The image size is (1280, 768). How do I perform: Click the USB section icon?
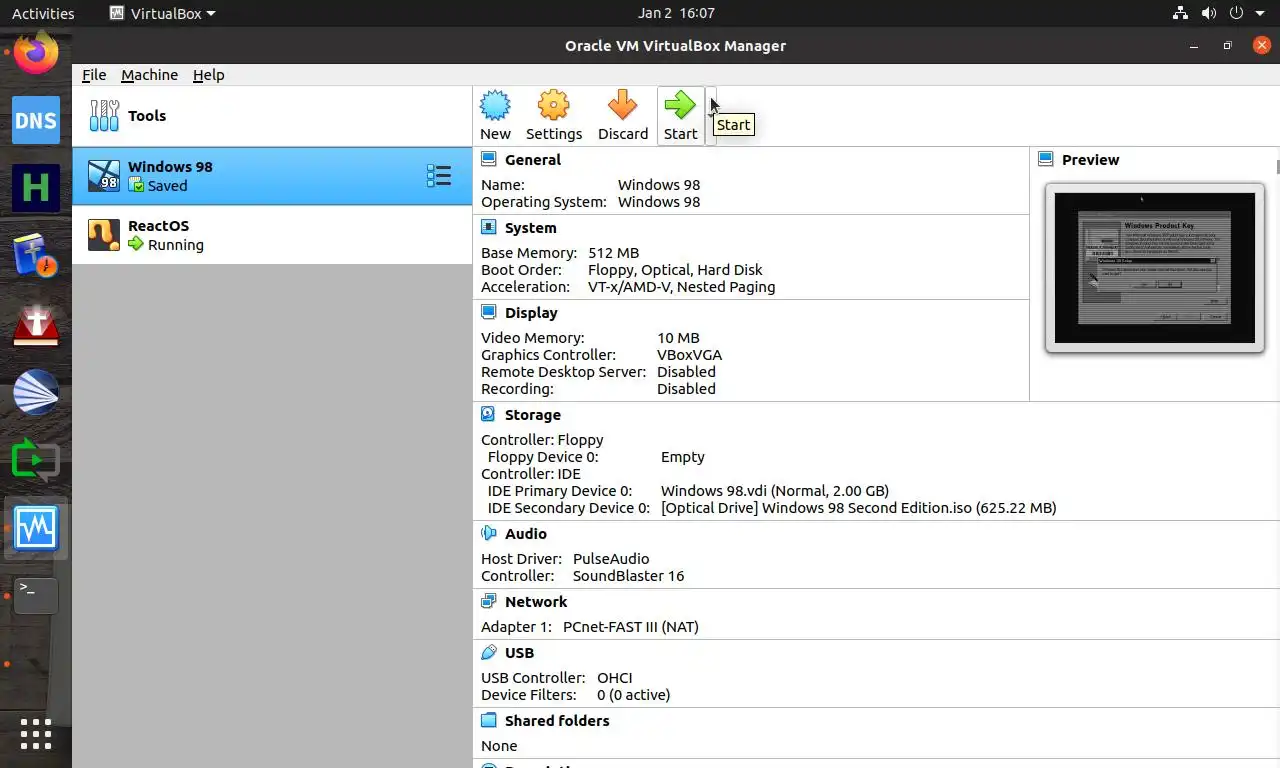tap(488, 652)
